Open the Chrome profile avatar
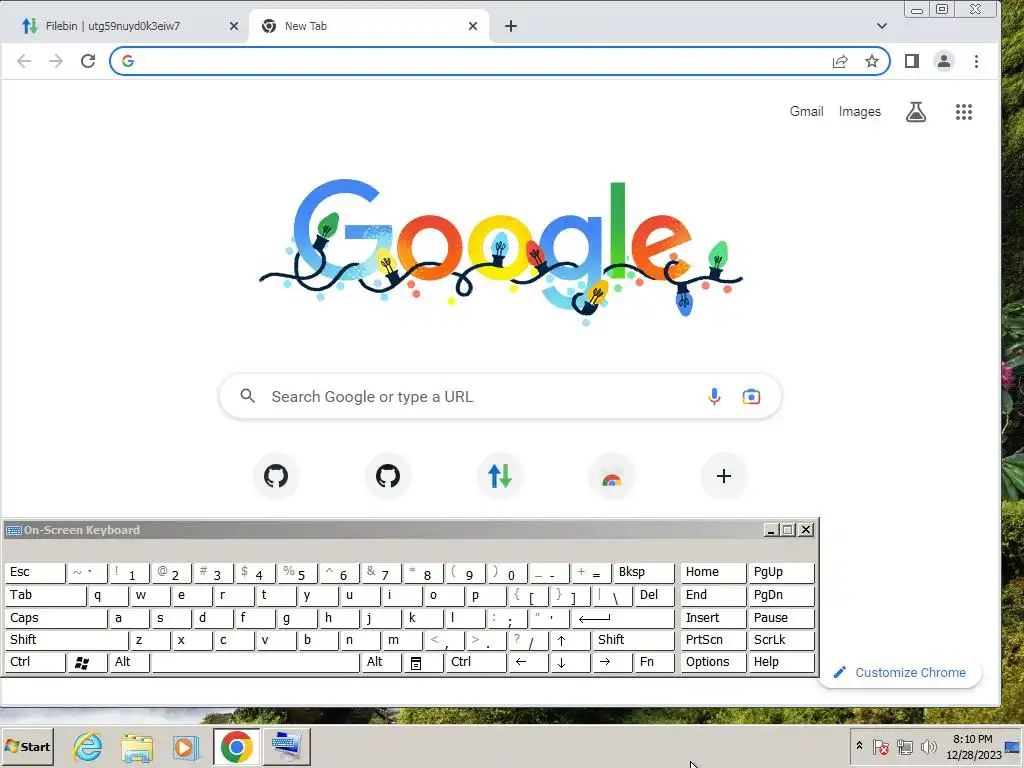This screenshot has width=1024, height=768. [x=944, y=61]
